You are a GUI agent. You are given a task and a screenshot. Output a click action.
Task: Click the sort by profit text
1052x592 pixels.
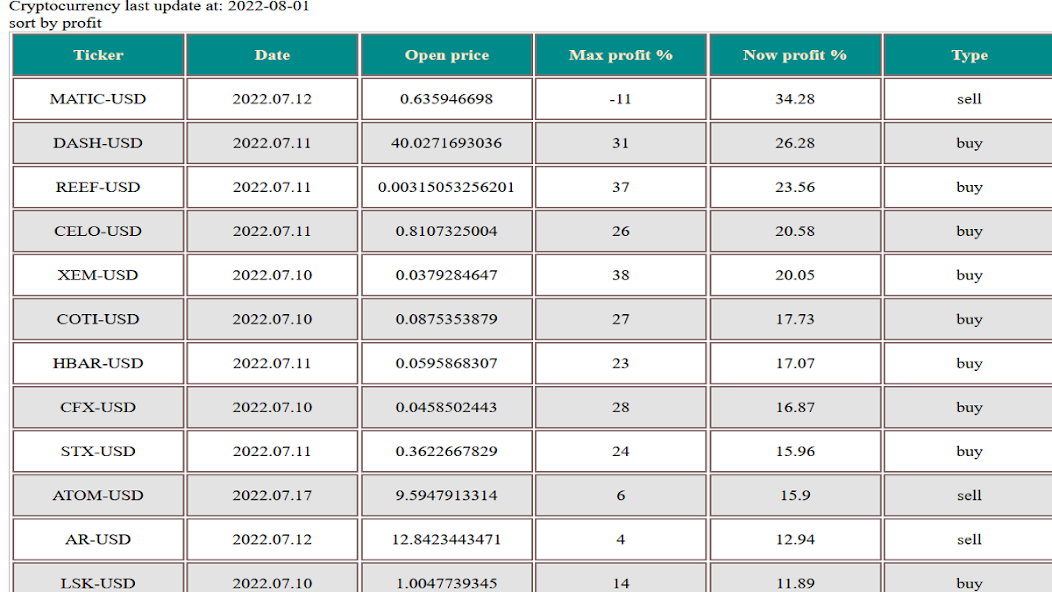point(55,23)
